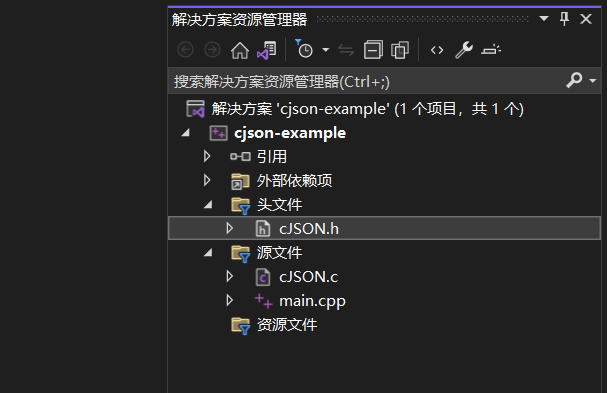Click the C file icon of cJSON.c
Image resolution: width=607 pixels, height=393 pixels.
pyautogui.click(x=263, y=277)
